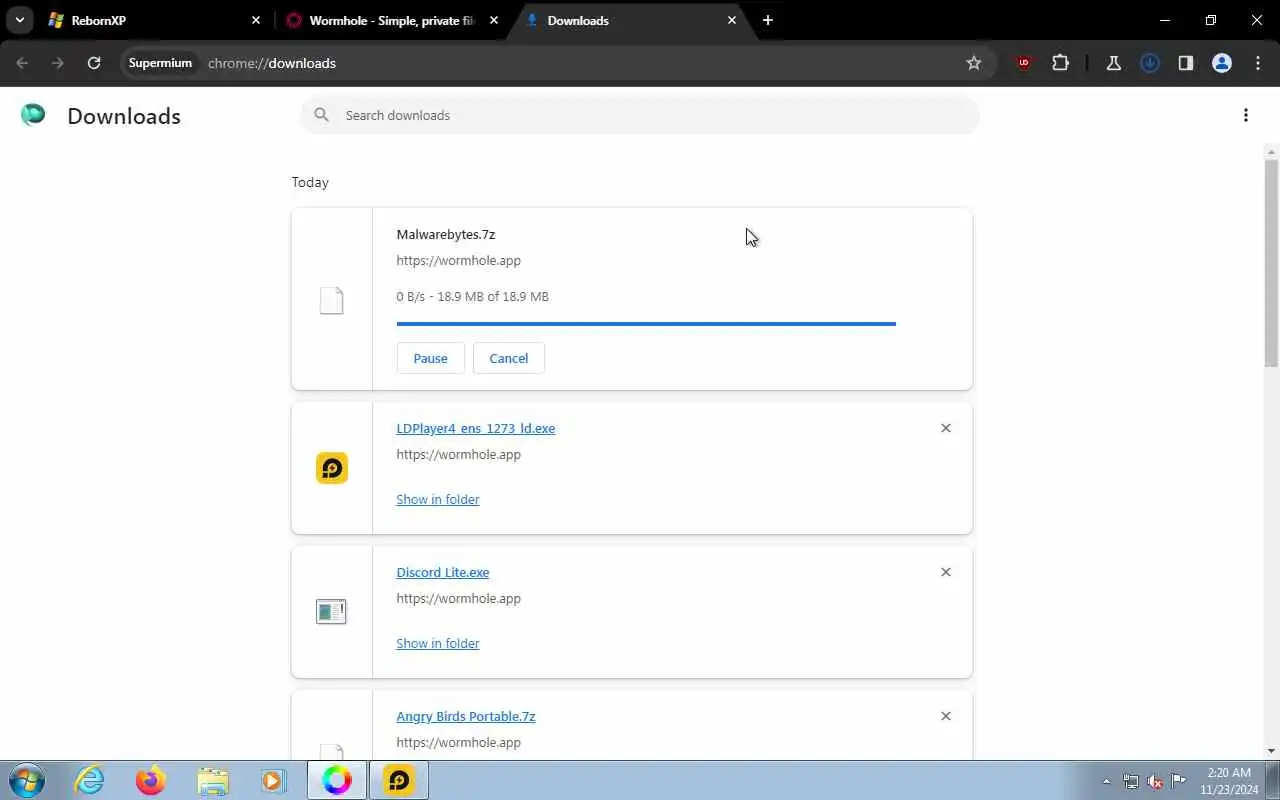Open the browser three-dot menu
The width and height of the screenshot is (1280, 800).
click(x=1258, y=63)
